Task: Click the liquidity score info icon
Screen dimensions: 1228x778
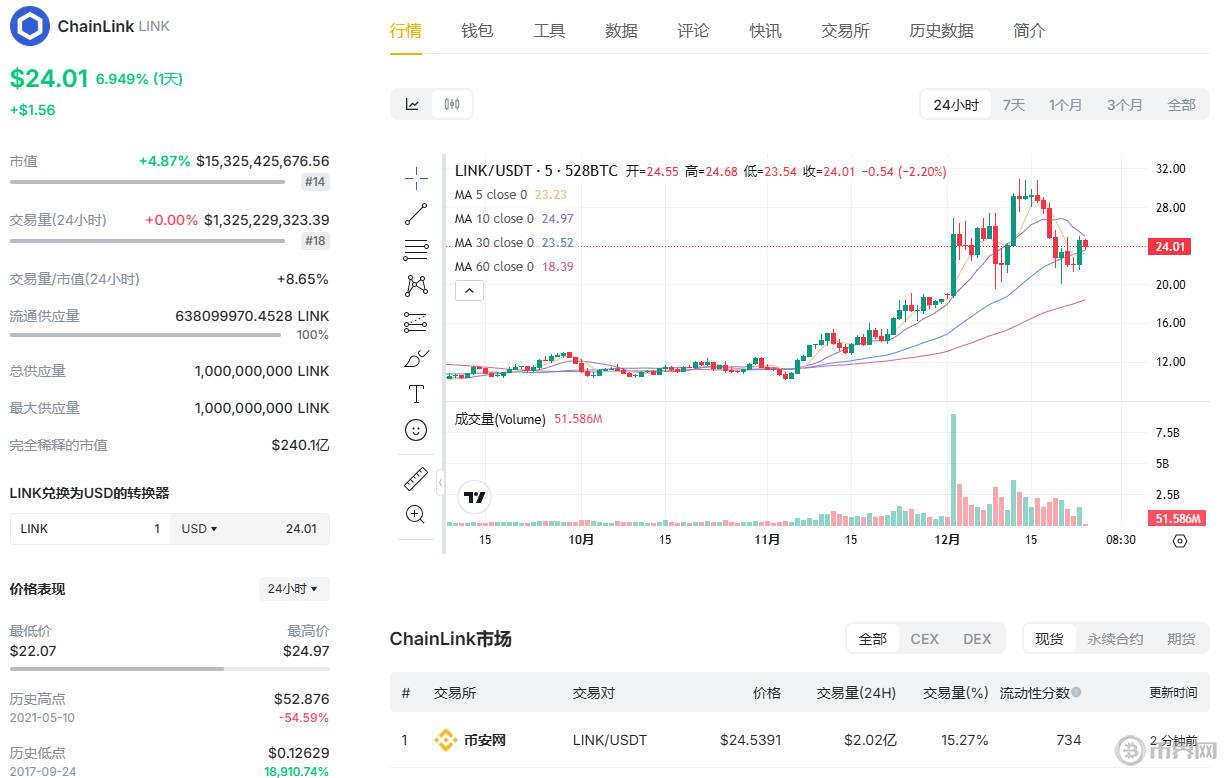Action: pyautogui.click(x=1076, y=692)
